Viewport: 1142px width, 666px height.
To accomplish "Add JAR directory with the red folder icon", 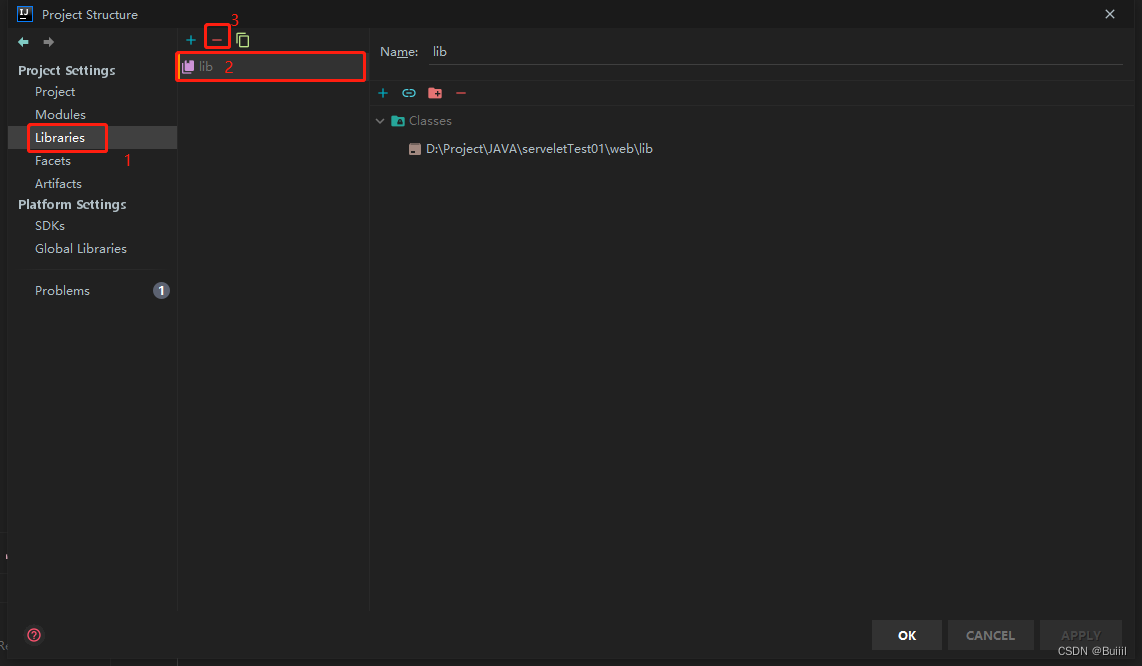I will click(434, 92).
